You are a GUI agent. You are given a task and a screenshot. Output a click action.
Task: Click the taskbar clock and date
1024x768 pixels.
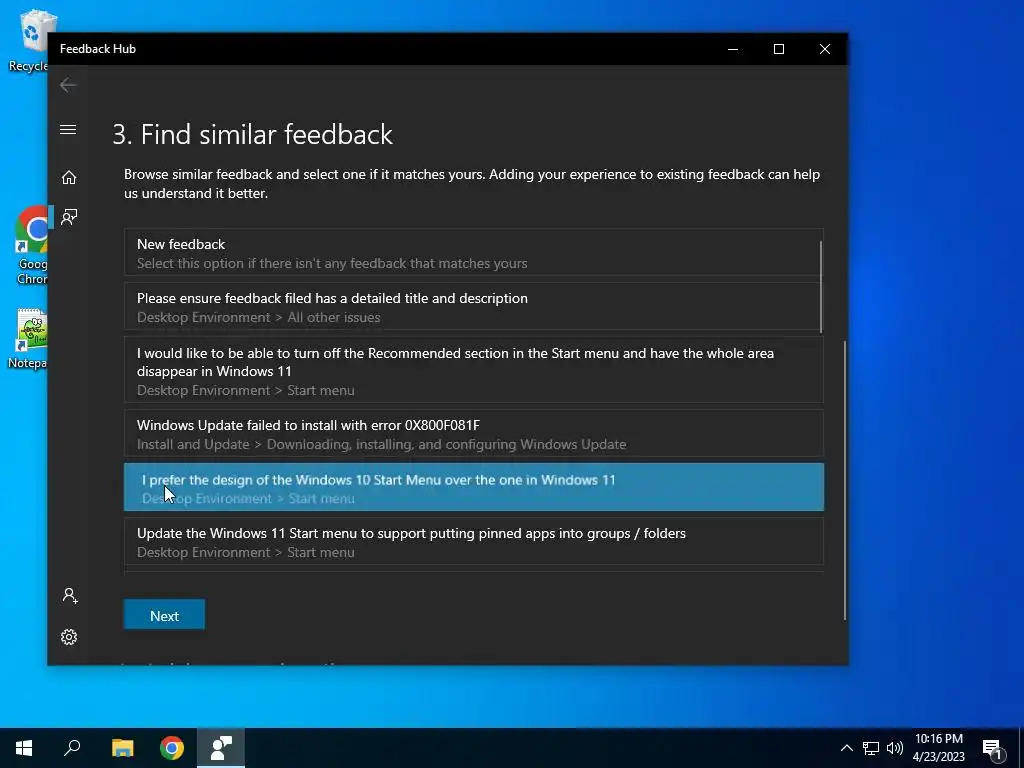click(x=938, y=748)
